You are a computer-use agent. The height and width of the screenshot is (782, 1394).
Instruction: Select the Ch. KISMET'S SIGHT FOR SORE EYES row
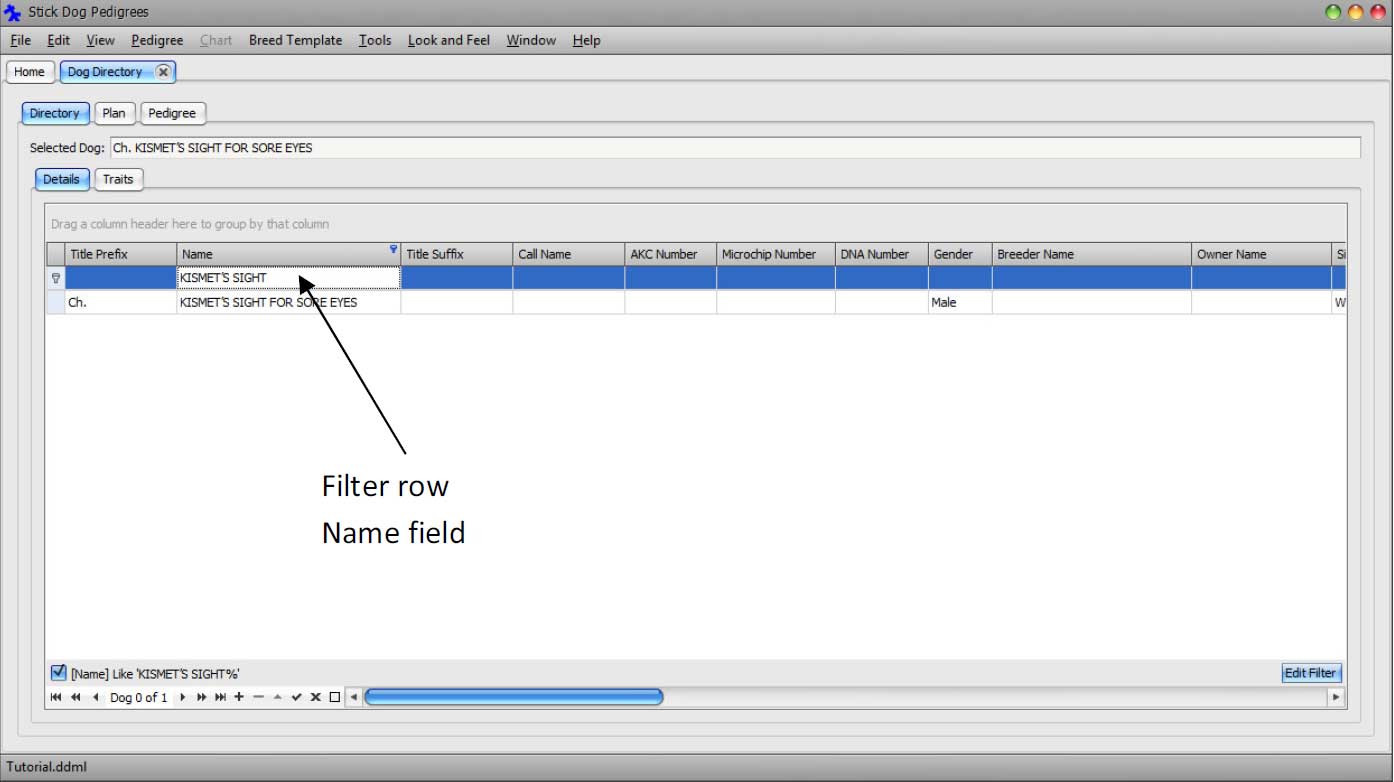(x=268, y=302)
